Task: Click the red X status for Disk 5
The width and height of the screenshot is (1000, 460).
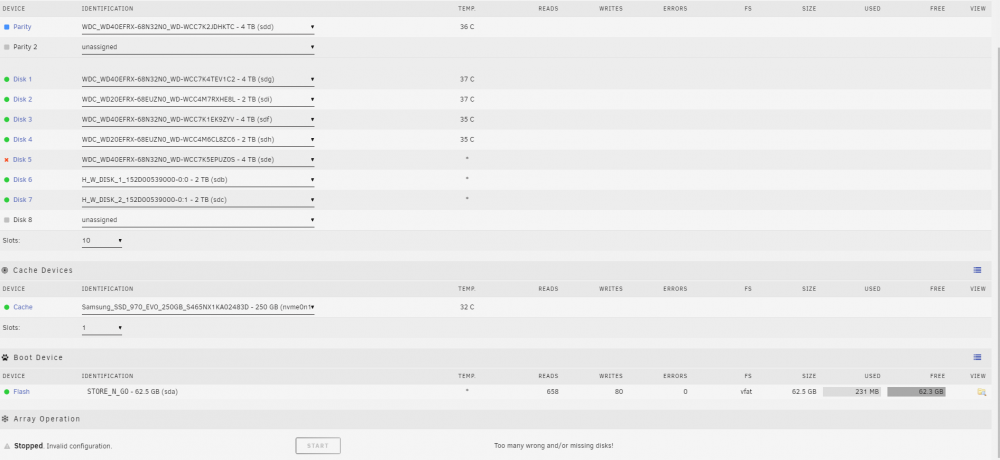Action: (x=6, y=160)
